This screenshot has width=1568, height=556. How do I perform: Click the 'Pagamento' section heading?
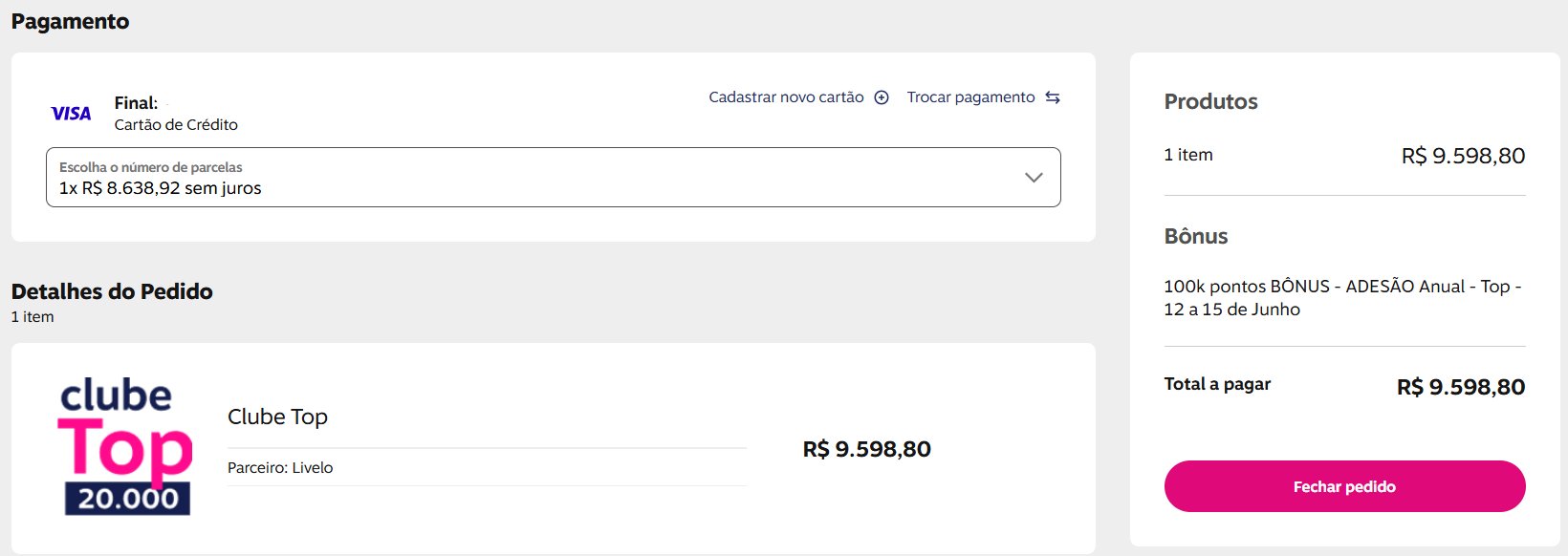pos(70,21)
